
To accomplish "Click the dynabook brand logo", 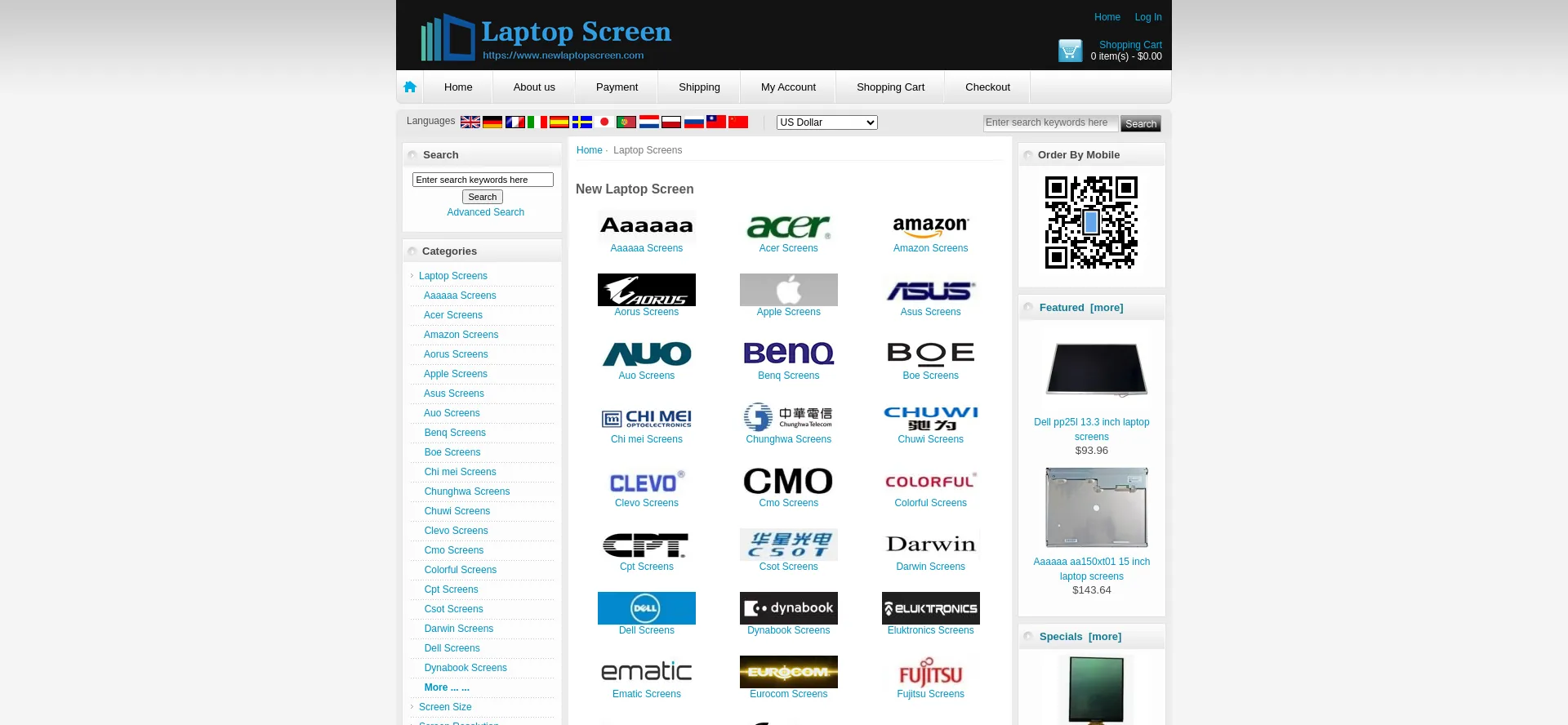I will click(789, 608).
